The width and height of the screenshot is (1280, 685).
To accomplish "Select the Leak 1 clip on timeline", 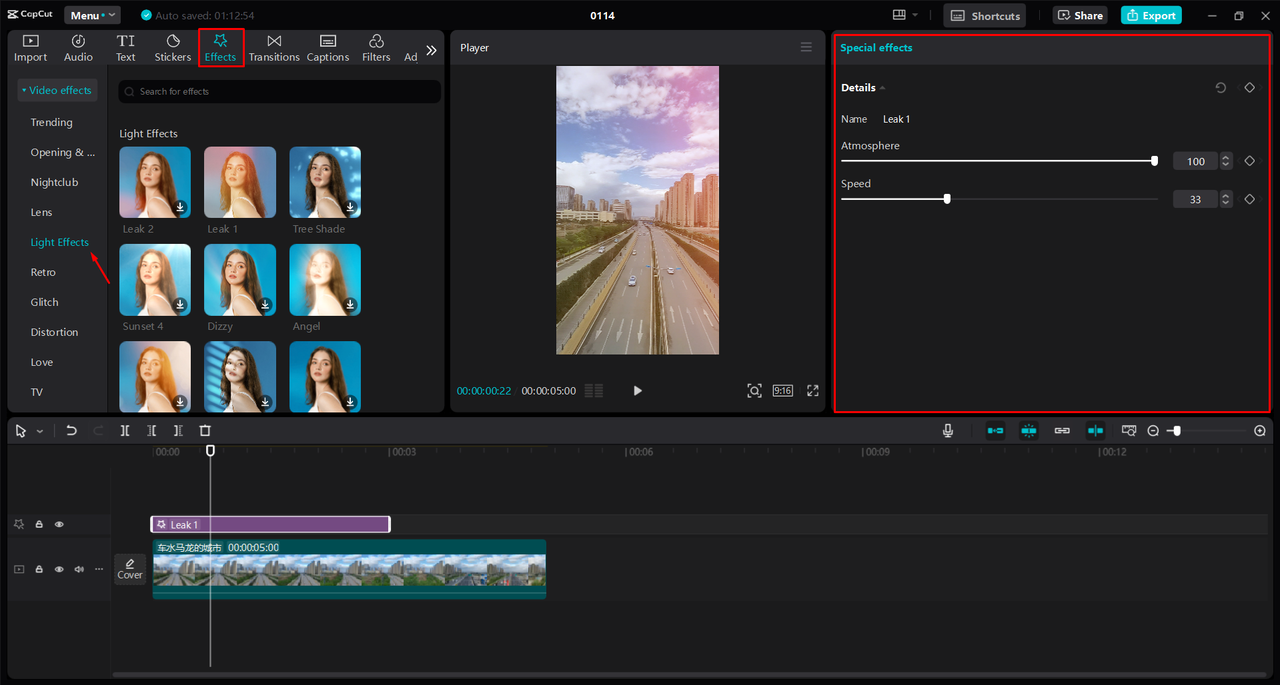I will tap(270, 524).
